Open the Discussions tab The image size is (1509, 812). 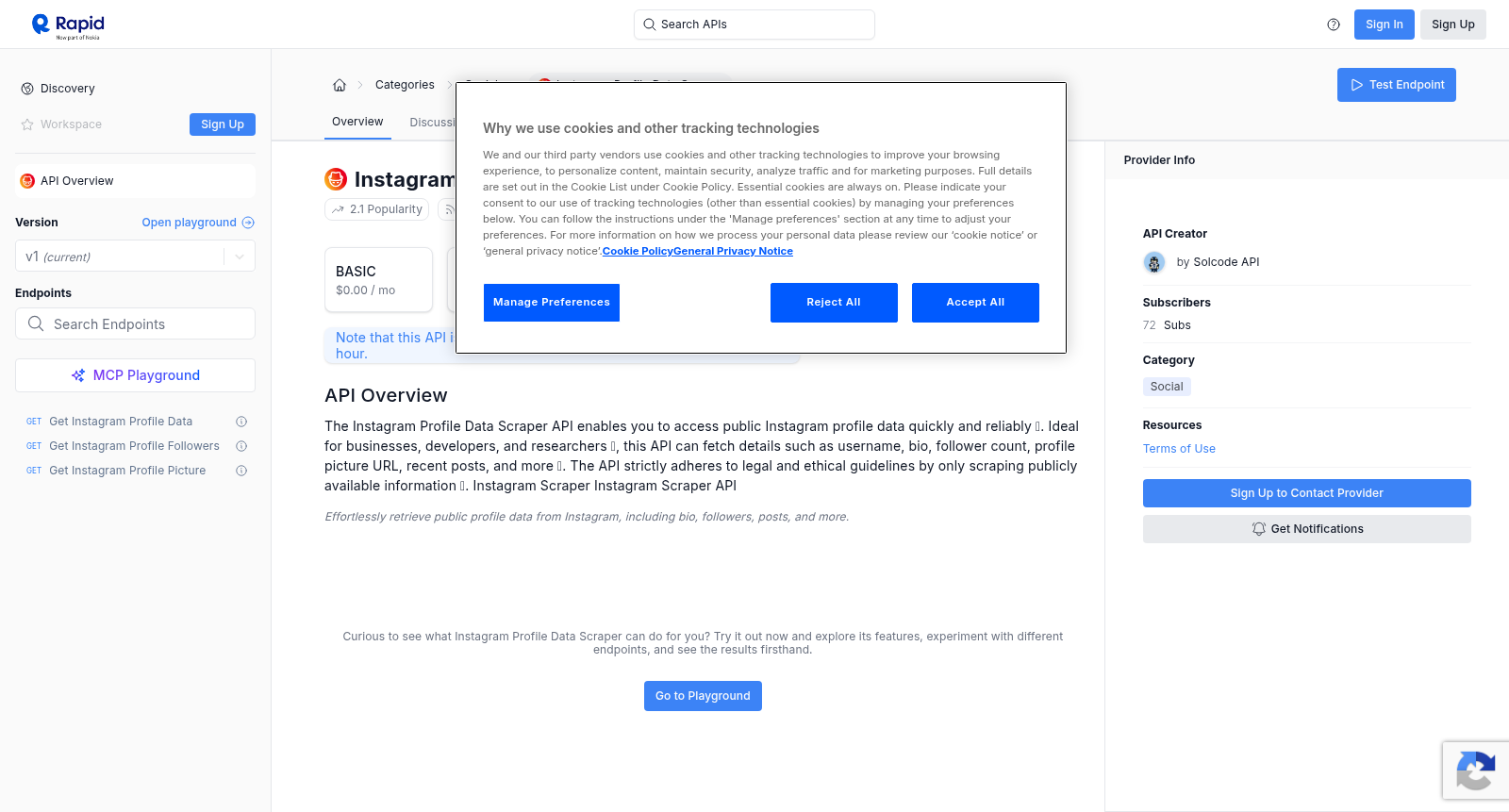(433, 123)
